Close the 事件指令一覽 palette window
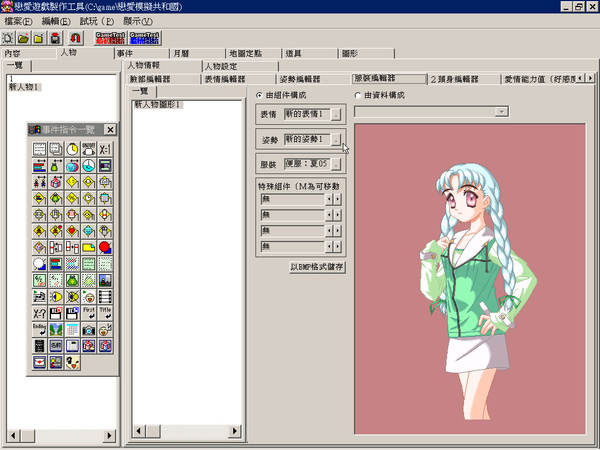Screen dimensions: 600x450 110,130
